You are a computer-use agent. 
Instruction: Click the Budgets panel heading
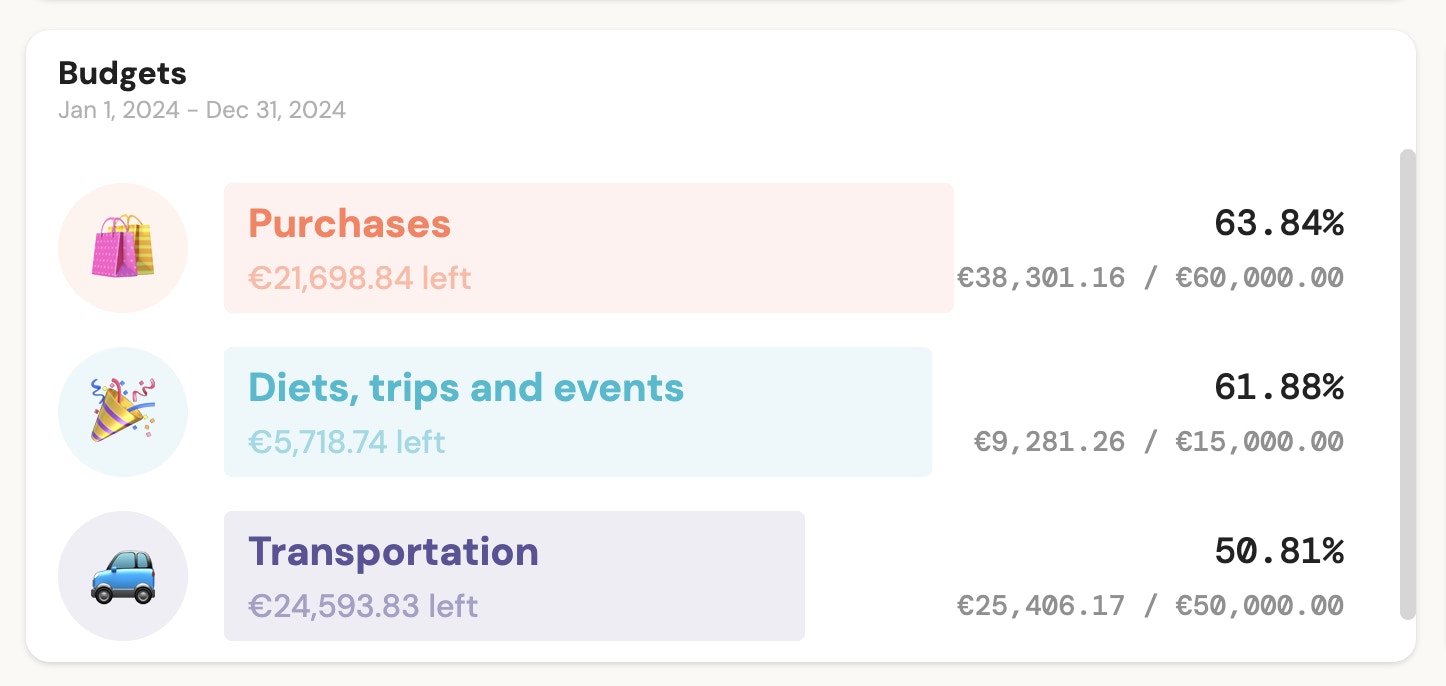(x=122, y=73)
